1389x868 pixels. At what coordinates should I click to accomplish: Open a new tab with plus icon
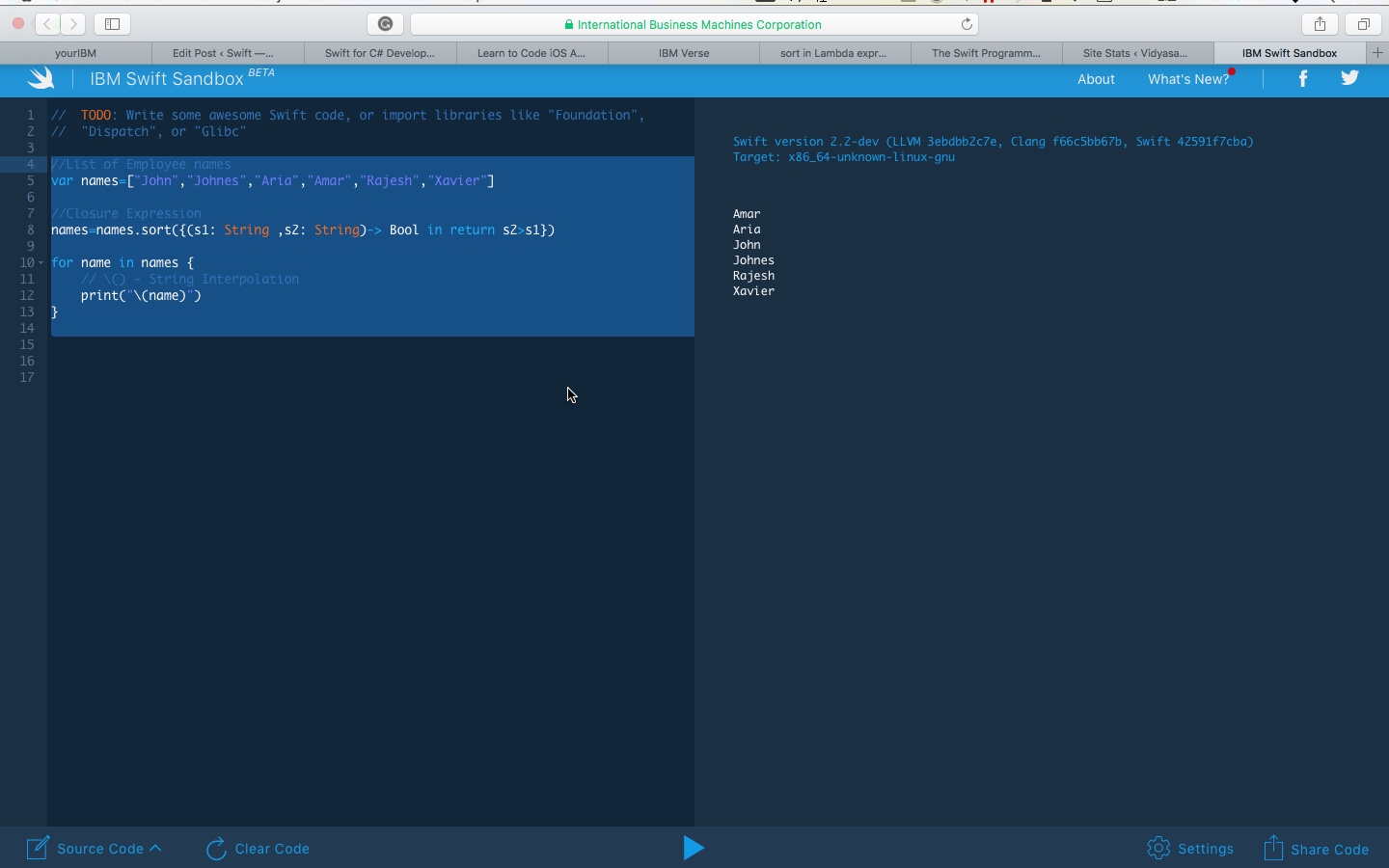coord(1377,53)
